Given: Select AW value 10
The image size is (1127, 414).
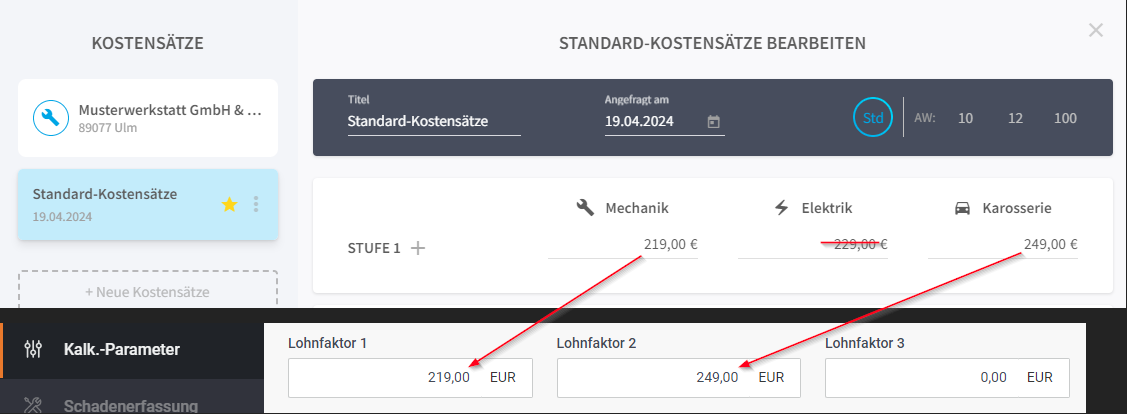Looking at the screenshot, I should (965, 118).
